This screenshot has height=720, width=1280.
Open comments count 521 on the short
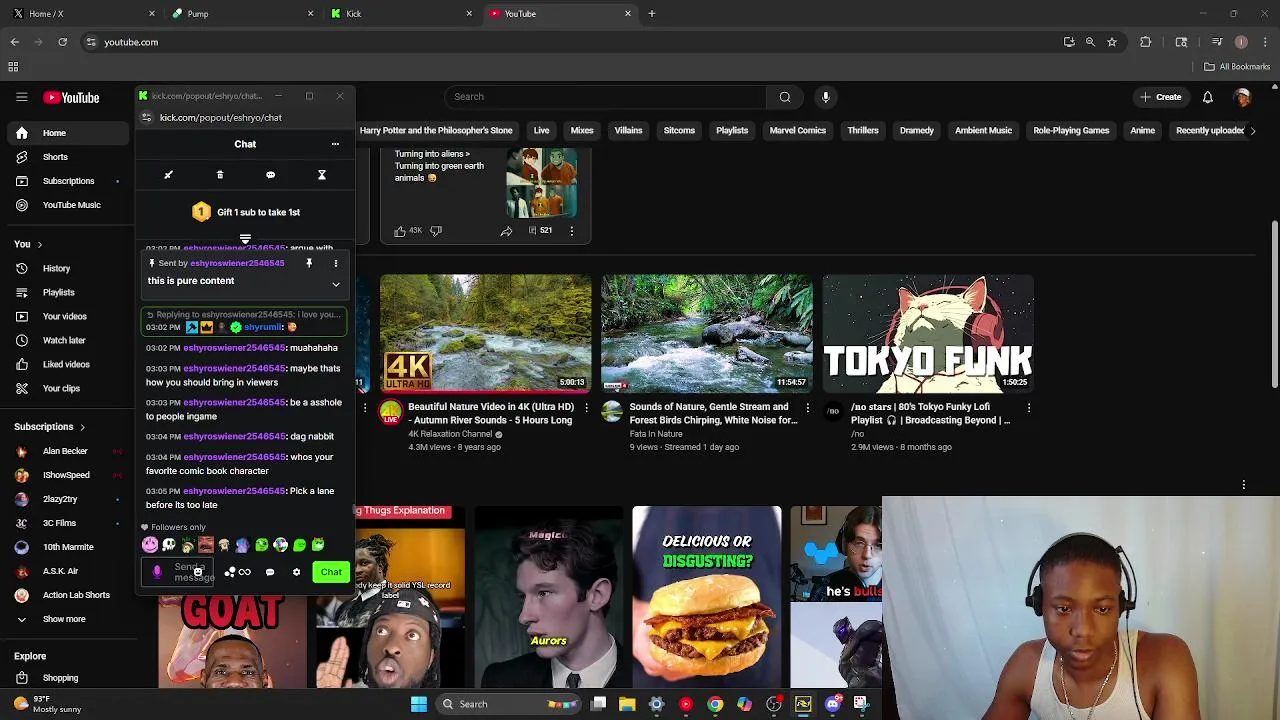point(540,231)
